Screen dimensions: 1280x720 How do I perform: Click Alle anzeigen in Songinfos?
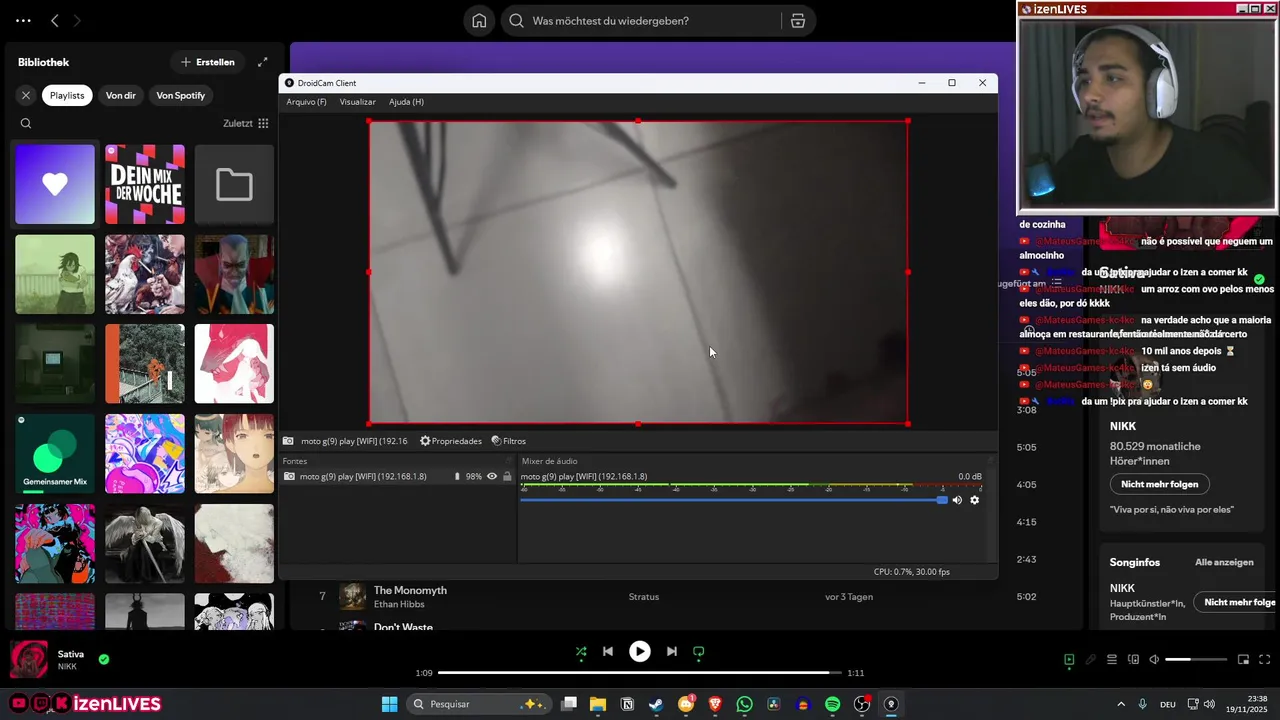click(x=1224, y=563)
